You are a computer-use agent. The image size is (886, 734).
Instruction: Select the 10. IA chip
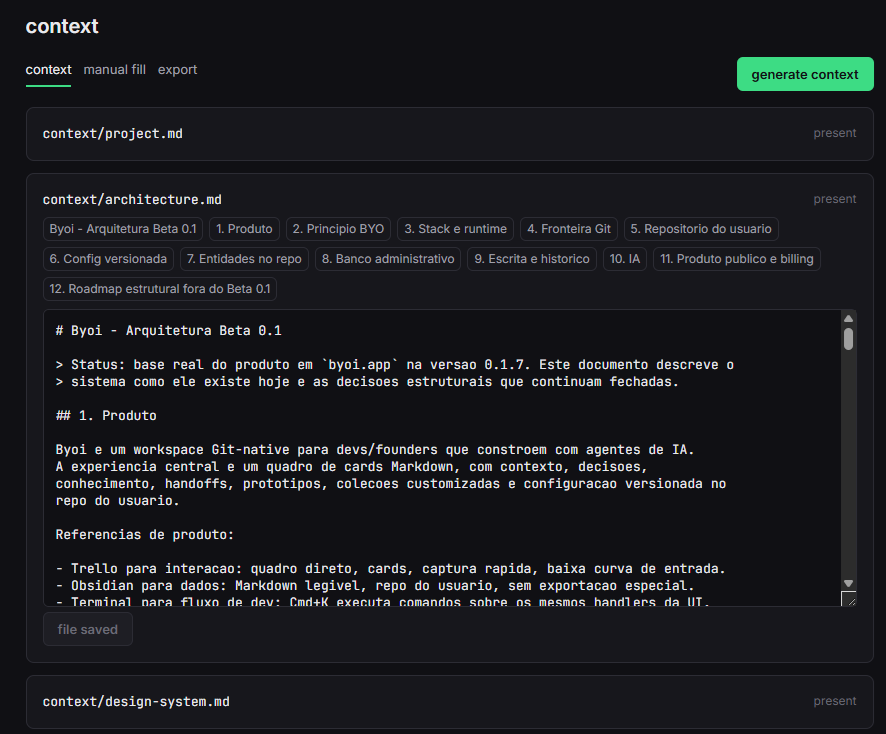(625, 259)
